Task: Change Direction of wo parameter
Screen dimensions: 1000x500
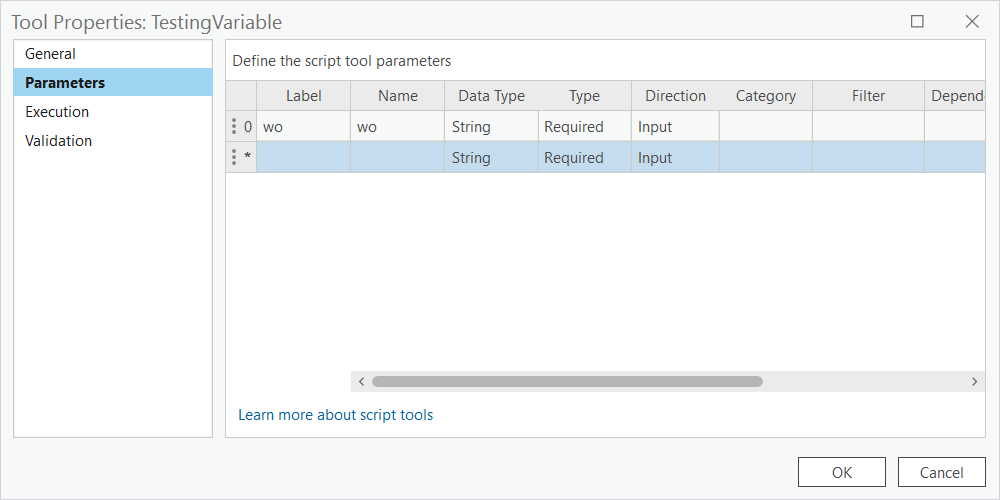Action: pyautogui.click(x=675, y=127)
